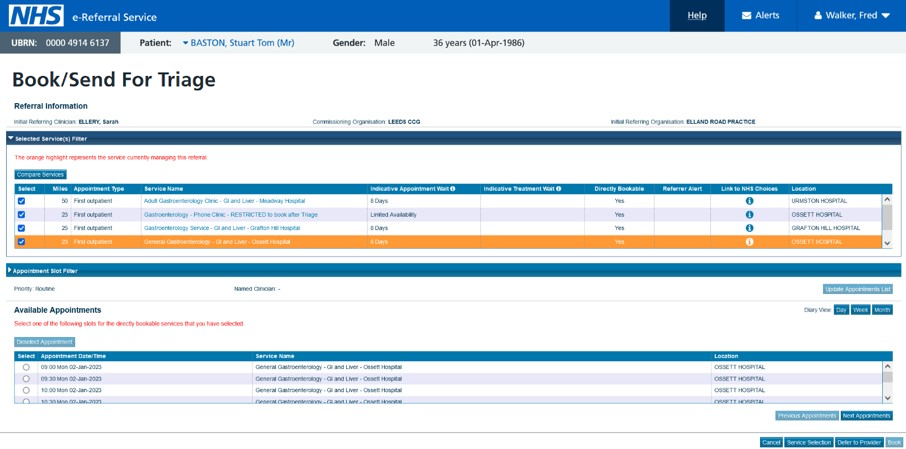
Task: Open NHS Choices info in orange Ossett row
Action: pyautogui.click(x=749, y=242)
